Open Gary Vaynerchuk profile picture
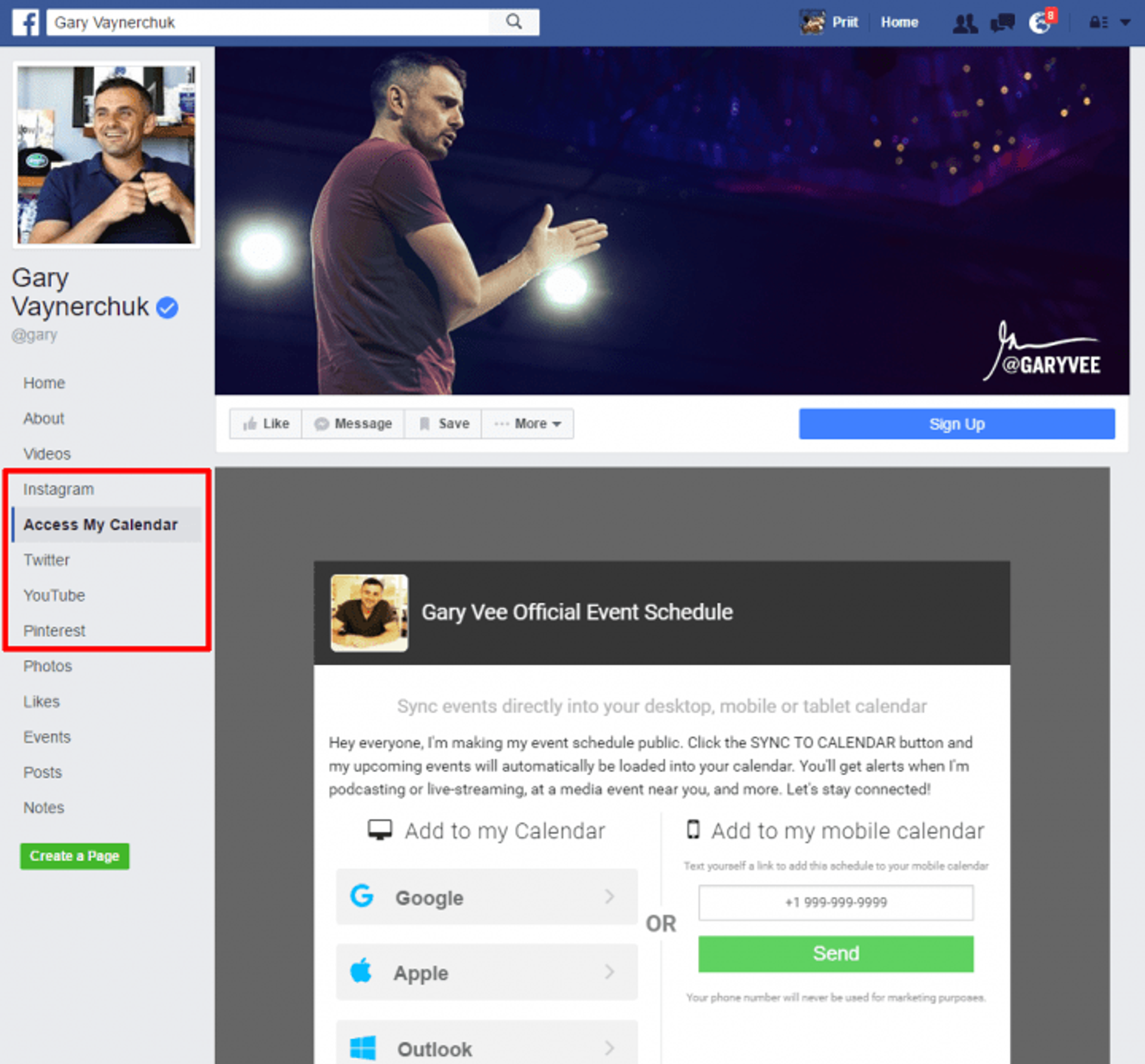The height and width of the screenshot is (1064, 1145). pyautogui.click(x=107, y=155)
